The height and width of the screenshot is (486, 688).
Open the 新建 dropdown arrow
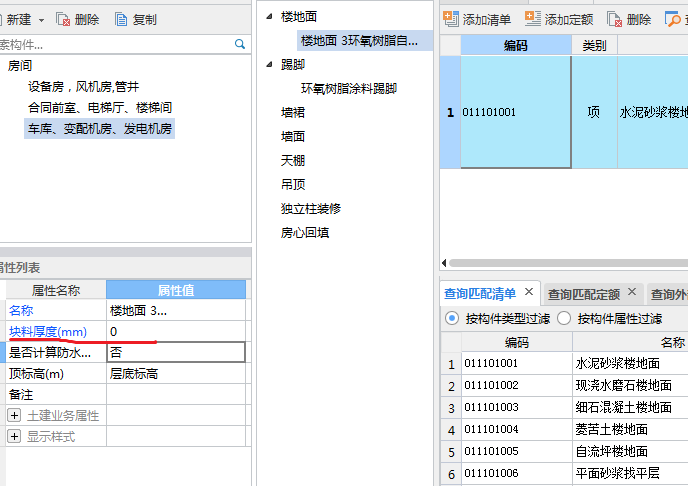41,20
